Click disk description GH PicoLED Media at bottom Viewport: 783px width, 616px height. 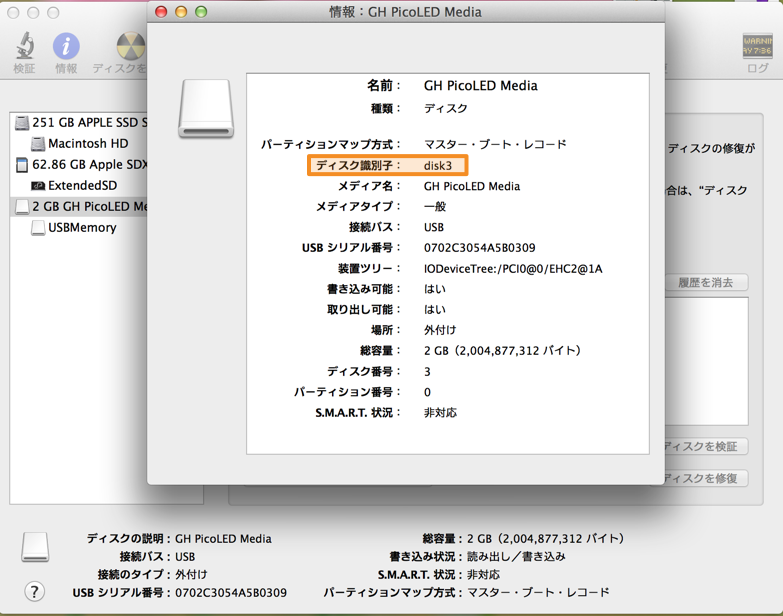tap(223, 539)
